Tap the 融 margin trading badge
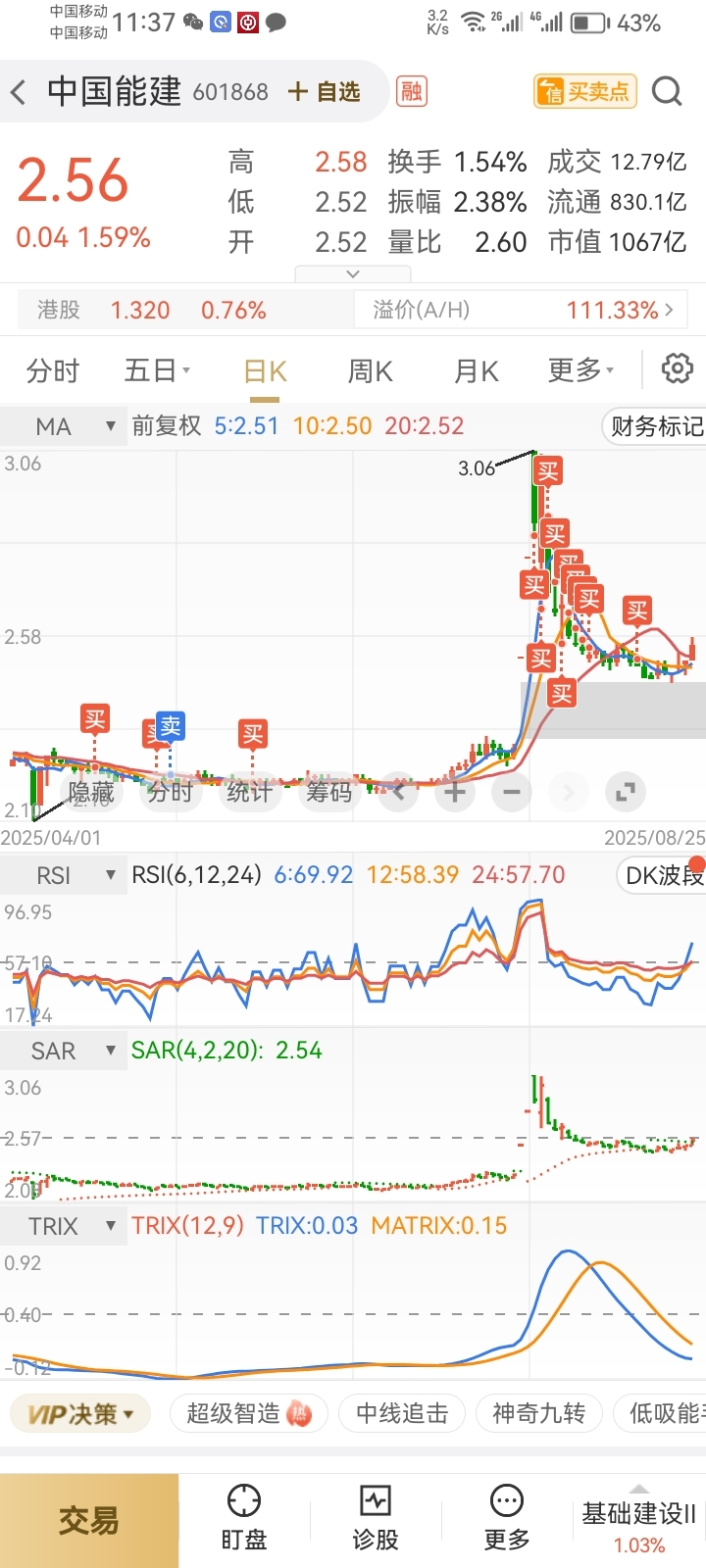This screenshot has height=1568, width=706. 411,91
